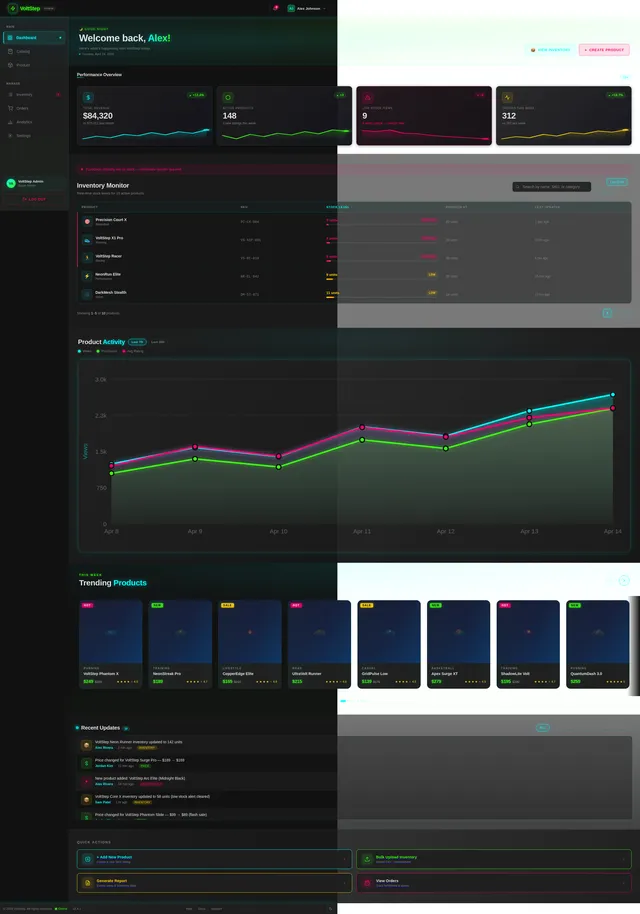Toggle the Views series in chart legend
Screen dimensions: 640x914
click(x=85, y=351)
